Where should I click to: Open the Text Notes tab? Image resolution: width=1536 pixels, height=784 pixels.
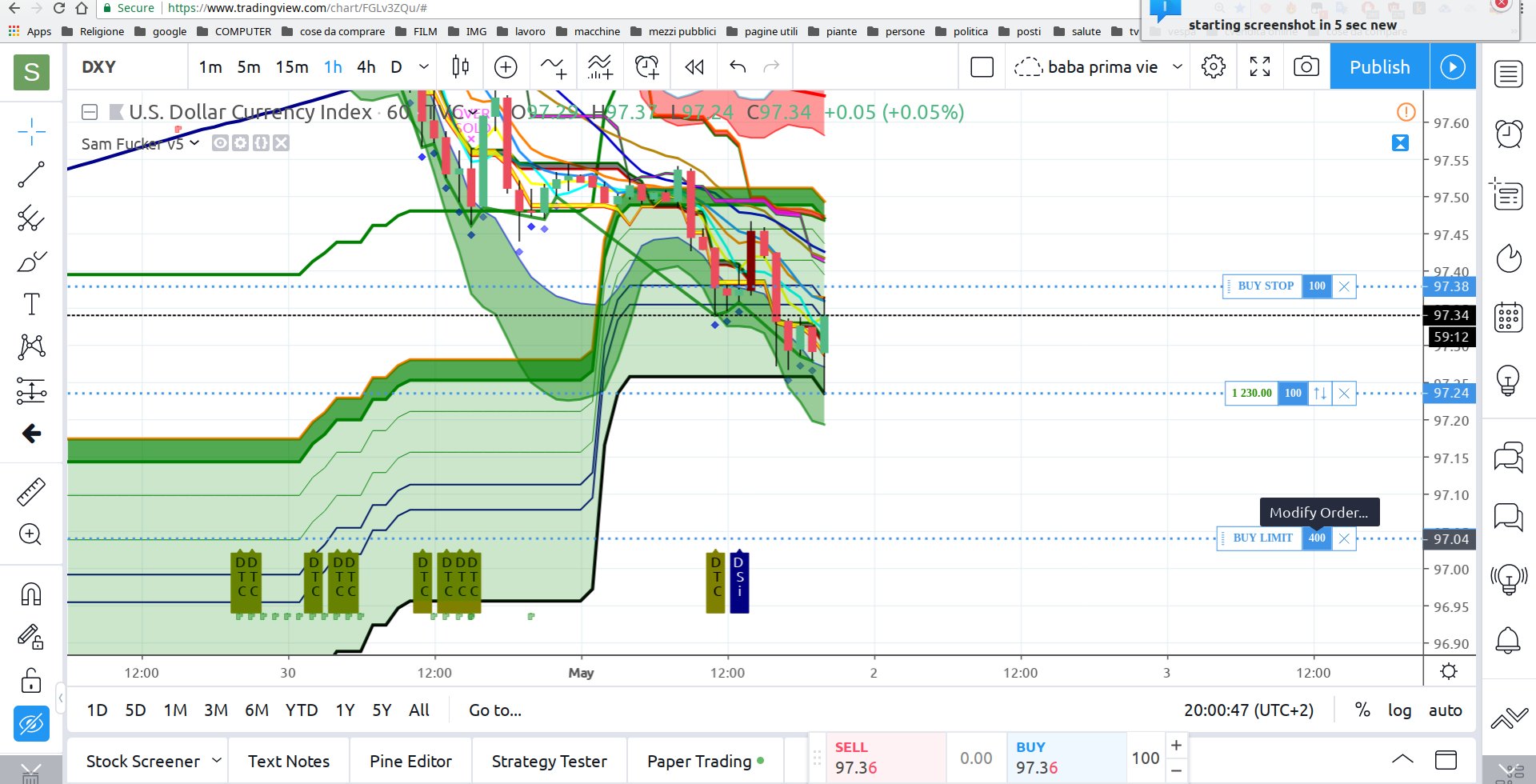pyautogui.click(x=289, y=762)
